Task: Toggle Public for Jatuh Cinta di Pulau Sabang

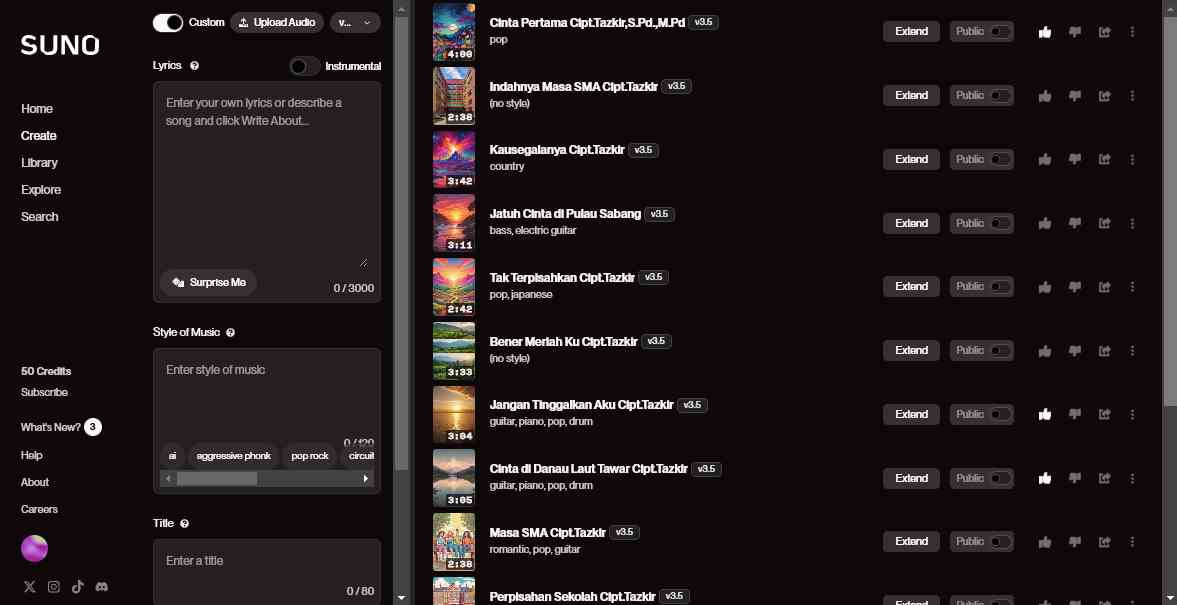Action: [1000, 223]
